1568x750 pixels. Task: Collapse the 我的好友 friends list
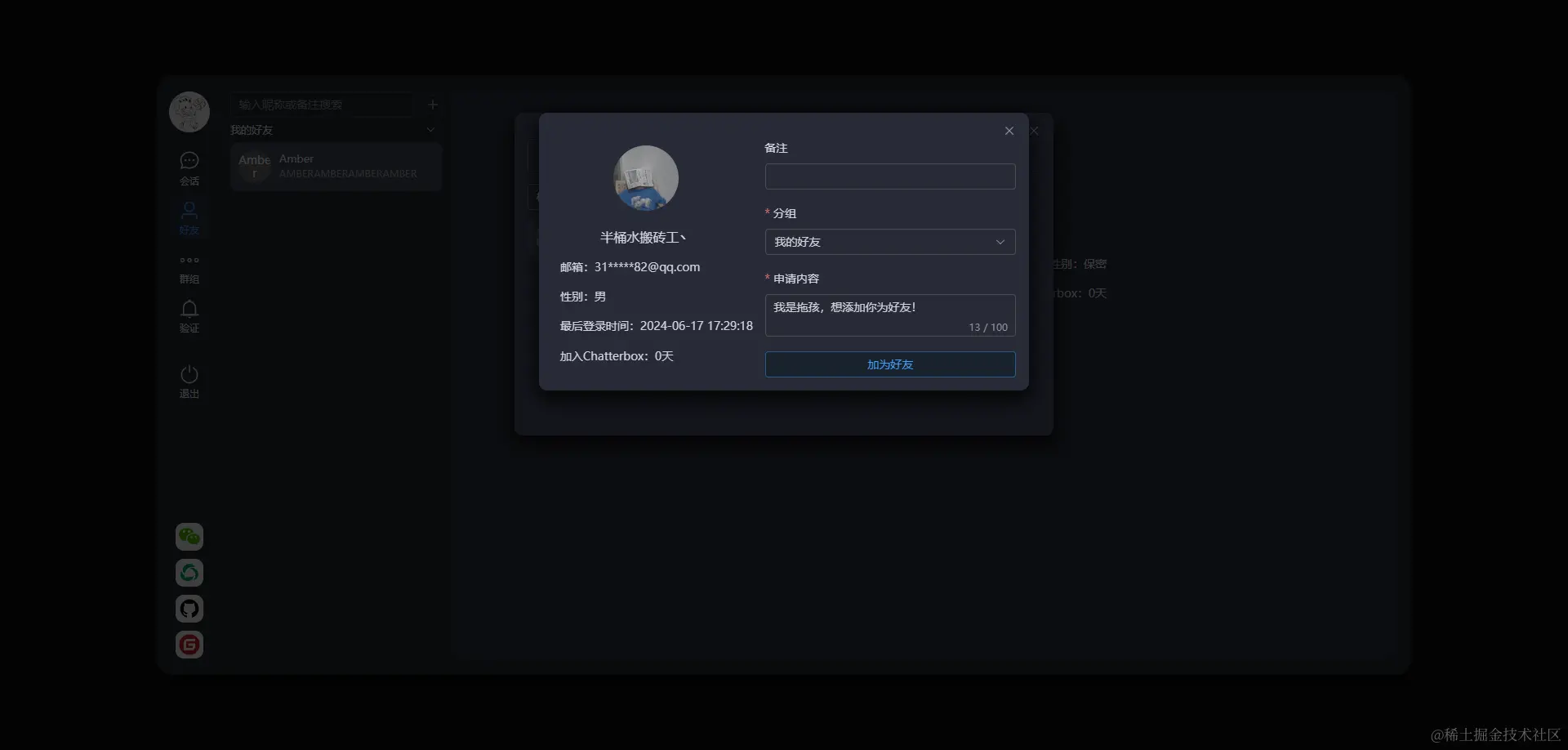[430, 129]
